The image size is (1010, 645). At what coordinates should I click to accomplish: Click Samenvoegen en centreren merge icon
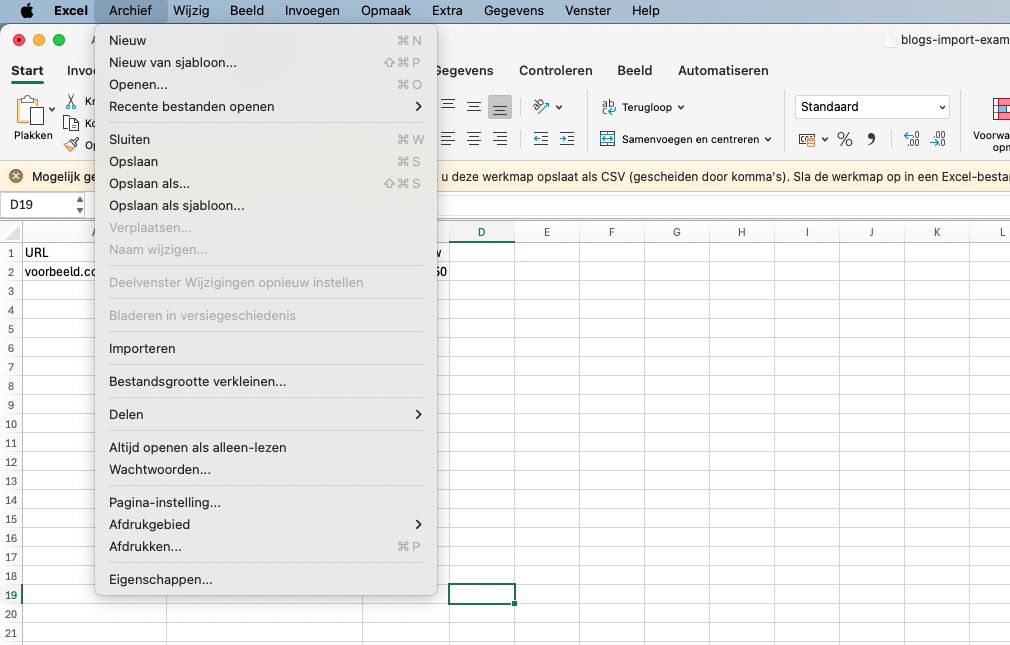607,139
